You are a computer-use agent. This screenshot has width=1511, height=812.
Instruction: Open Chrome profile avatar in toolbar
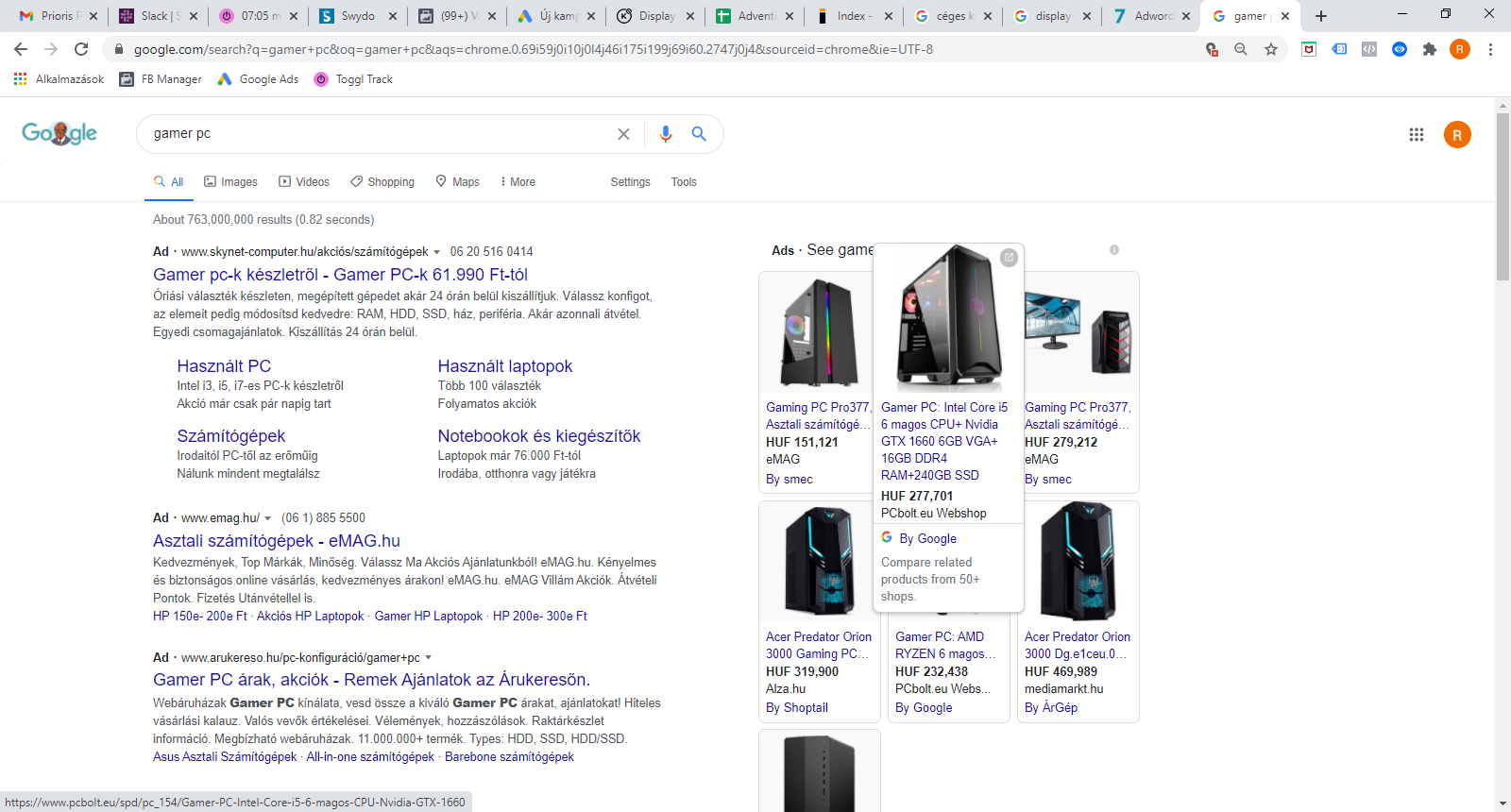pos(1460,49)
